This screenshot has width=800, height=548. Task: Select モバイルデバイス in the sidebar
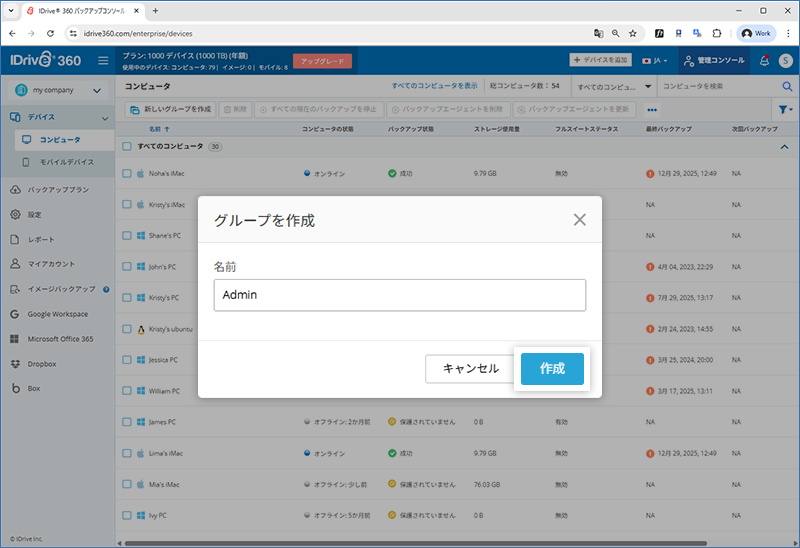tap(66, 161)
